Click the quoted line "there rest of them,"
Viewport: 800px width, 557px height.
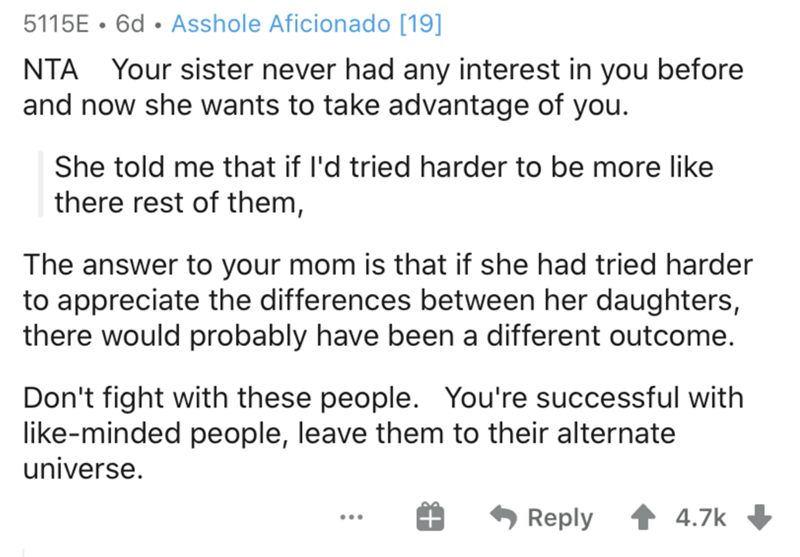(179, 203)
